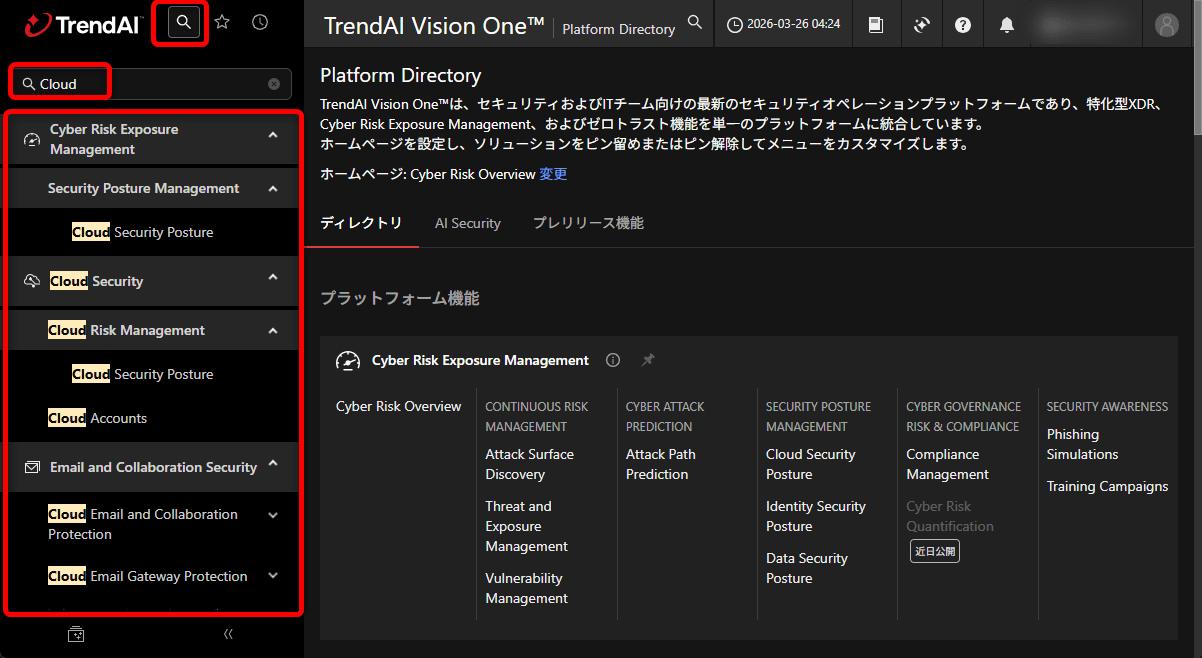The height and width of the screenshot is (658, 1202).
Task: Click the header search magnifier icon
Action: (695, 22)
